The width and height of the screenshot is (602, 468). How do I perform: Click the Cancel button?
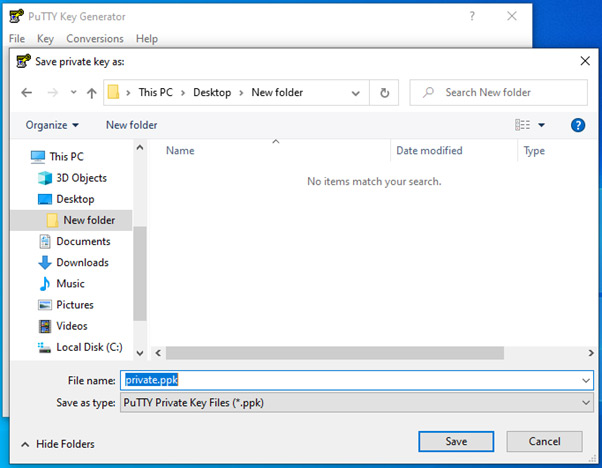(544, 442)
